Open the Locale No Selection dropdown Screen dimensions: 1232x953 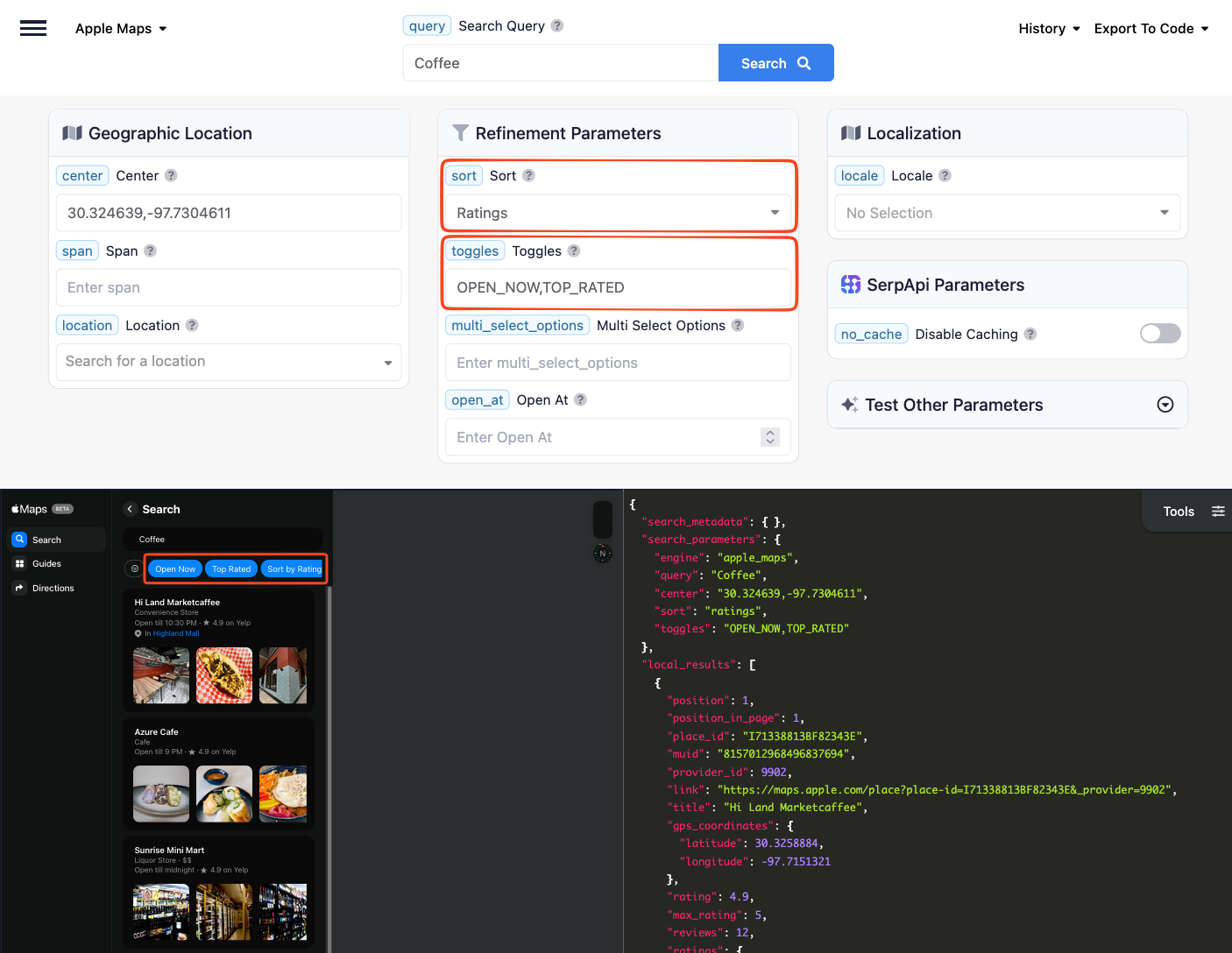pyautogui.click(x=1008, y=213)
